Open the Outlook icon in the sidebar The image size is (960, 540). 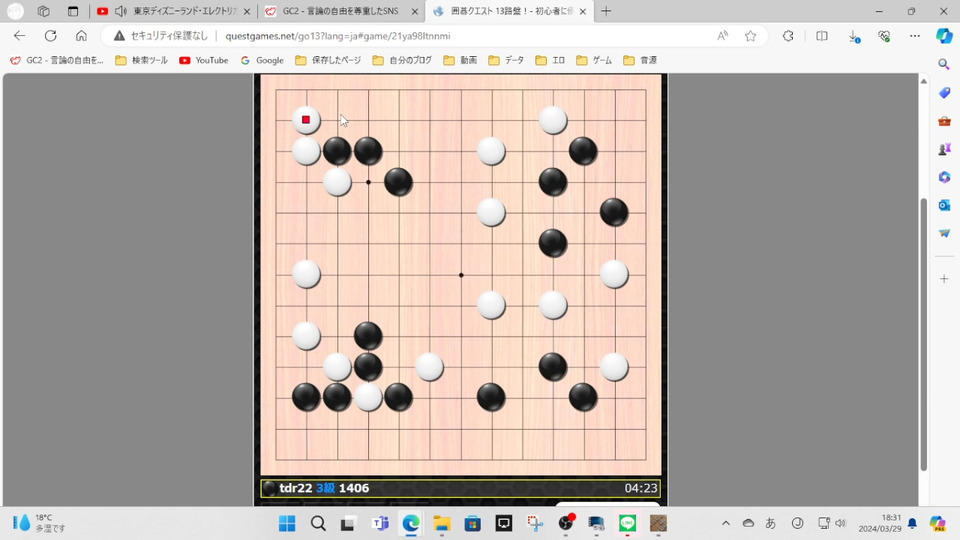pos(944,204)
